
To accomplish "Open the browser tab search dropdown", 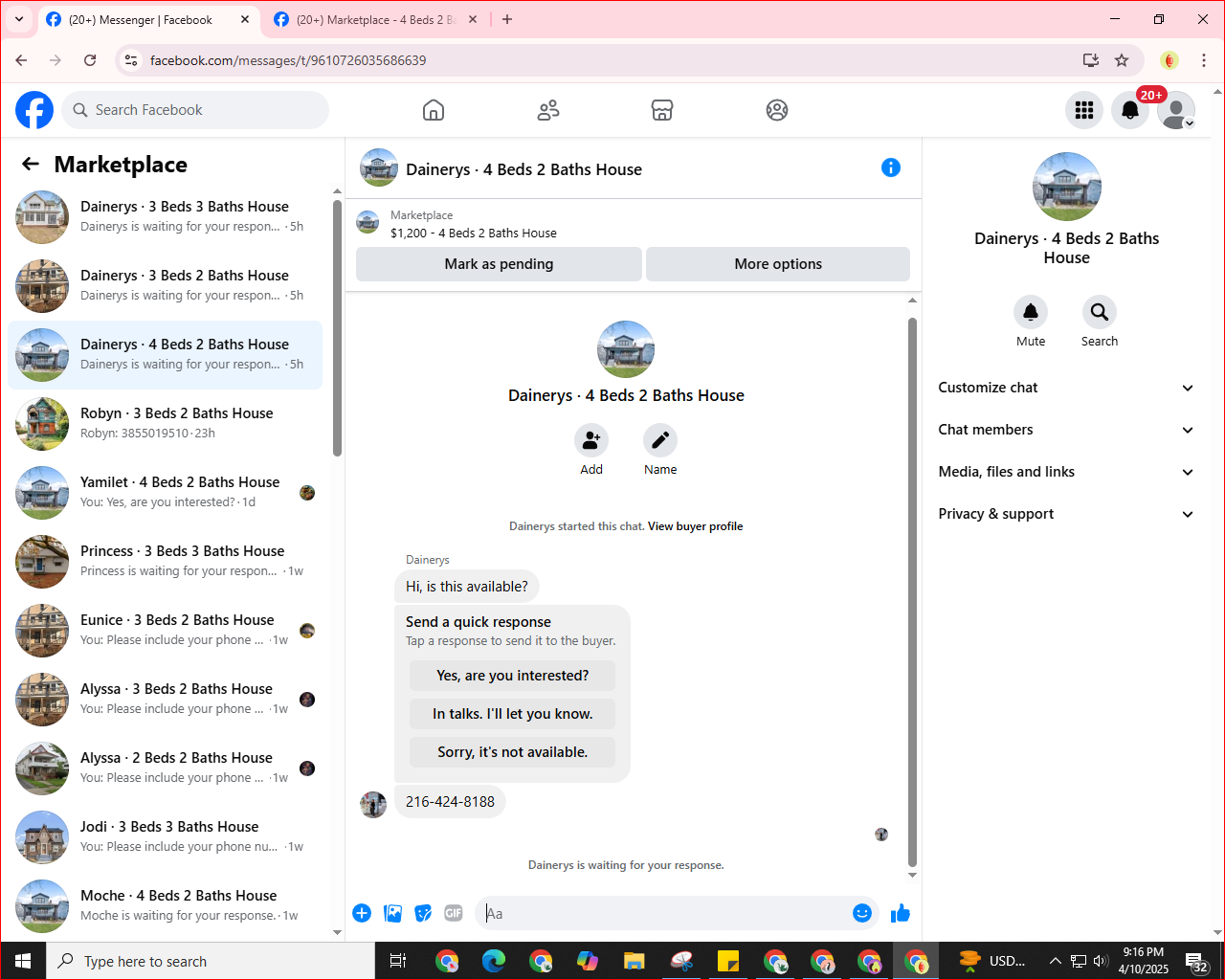I will click(x=18, y=19).
